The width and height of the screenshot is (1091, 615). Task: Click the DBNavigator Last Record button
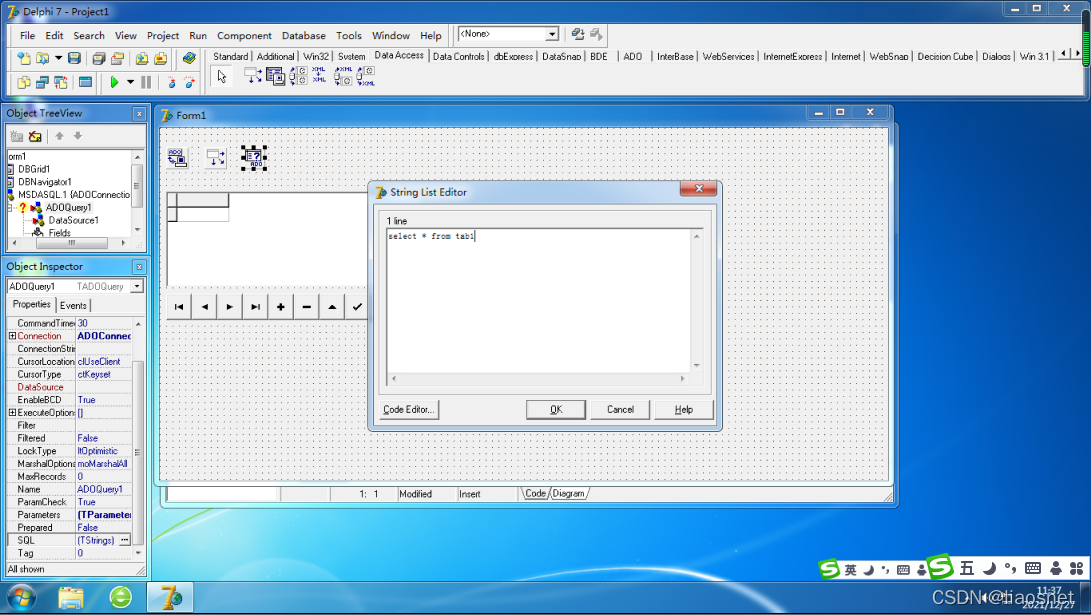click(x=255, y=307)
